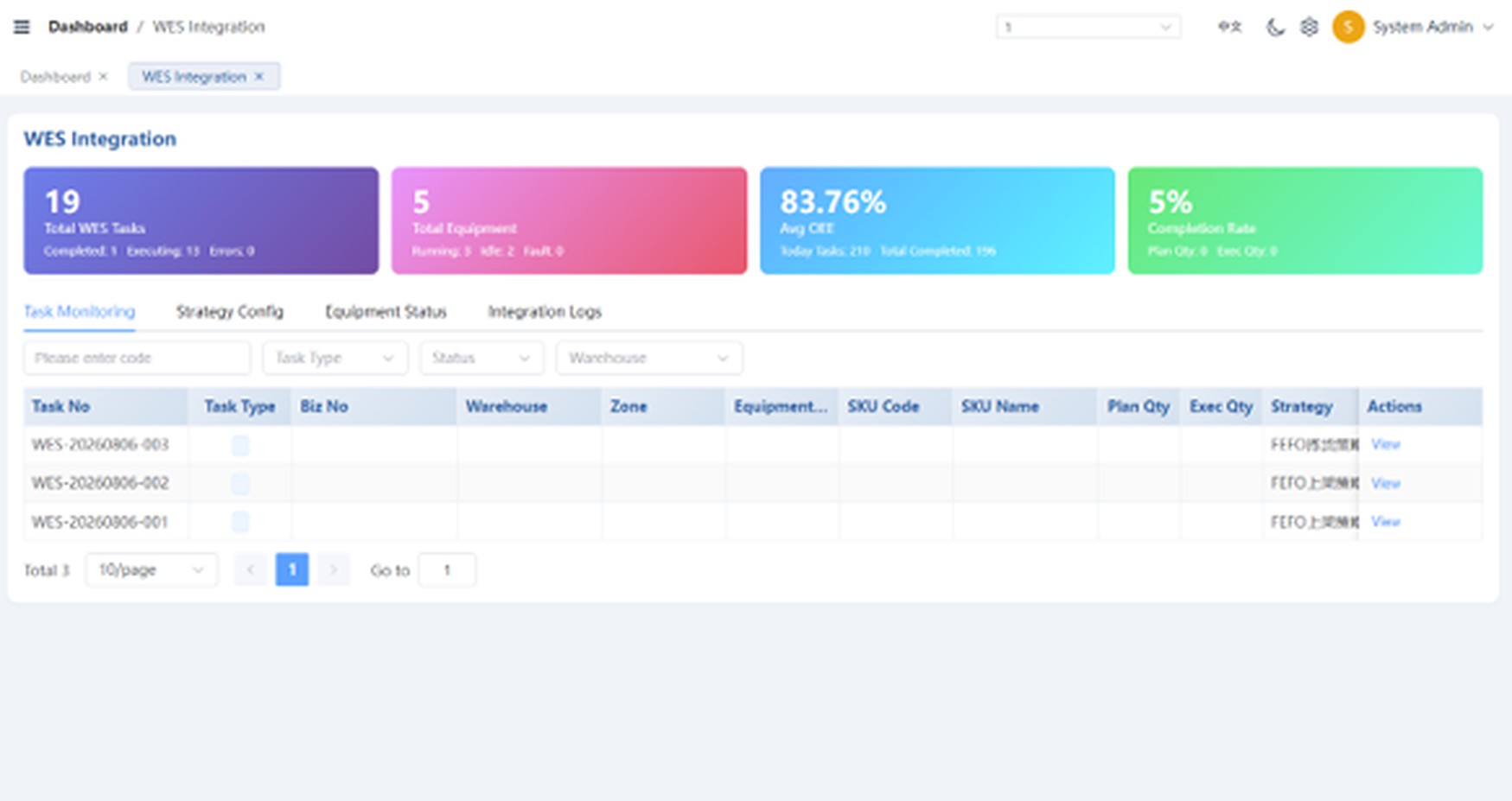This screenshot has height=801, width=1512.
Task: Switch to the Strategy Config tab
Action: [229, 311]
